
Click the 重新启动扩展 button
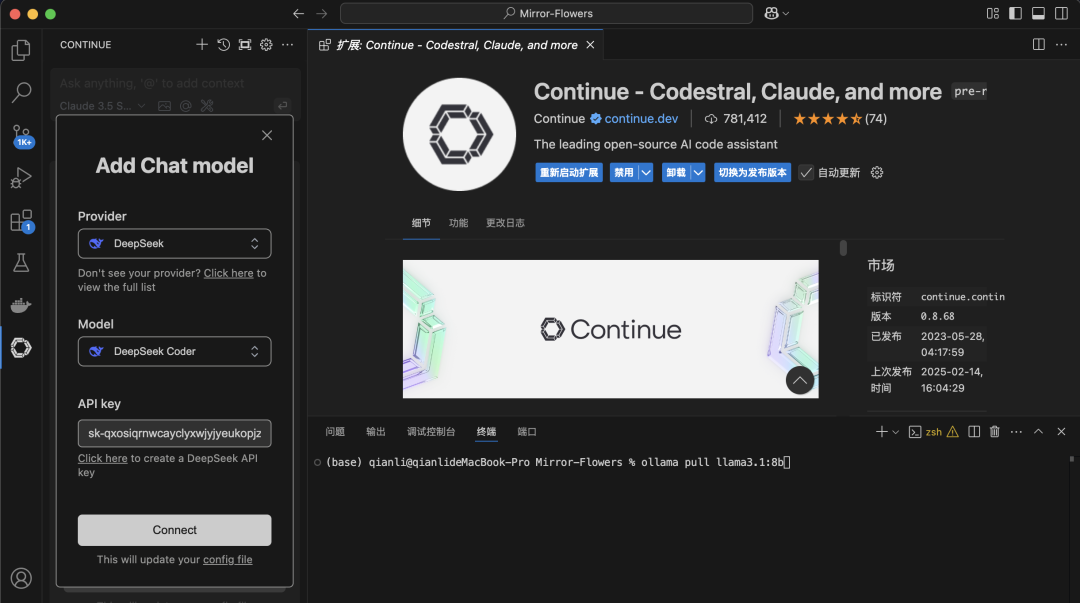click(569, 172)
